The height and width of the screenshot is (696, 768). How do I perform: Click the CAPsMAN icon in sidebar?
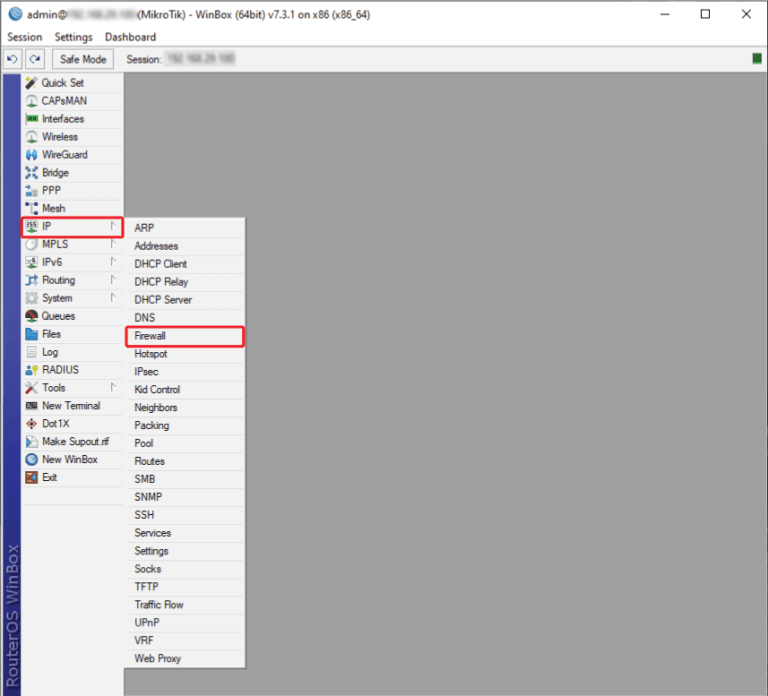pyautogui.click(x=31, y=101)
